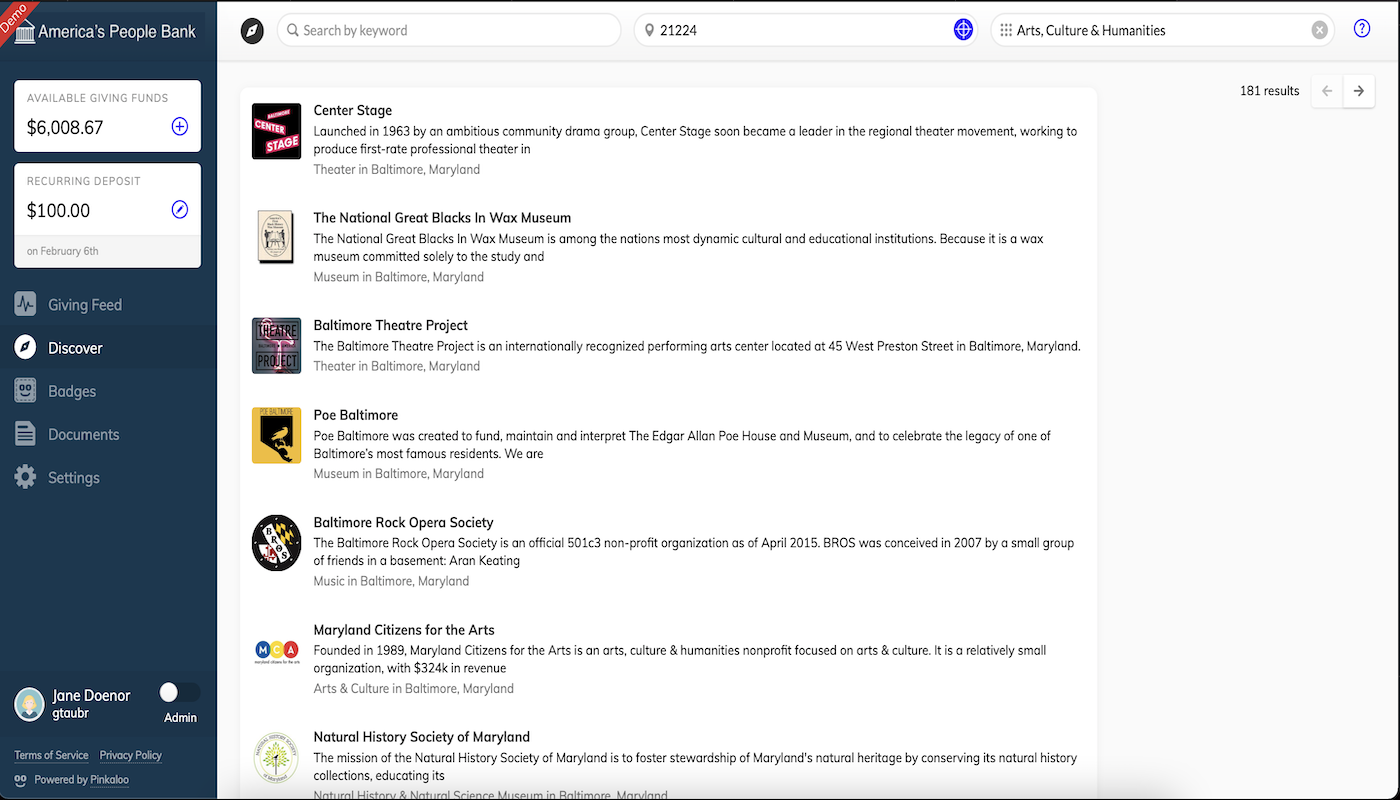Select the Poe Baltimore title
1400x800 pixels.
point(356,415)
